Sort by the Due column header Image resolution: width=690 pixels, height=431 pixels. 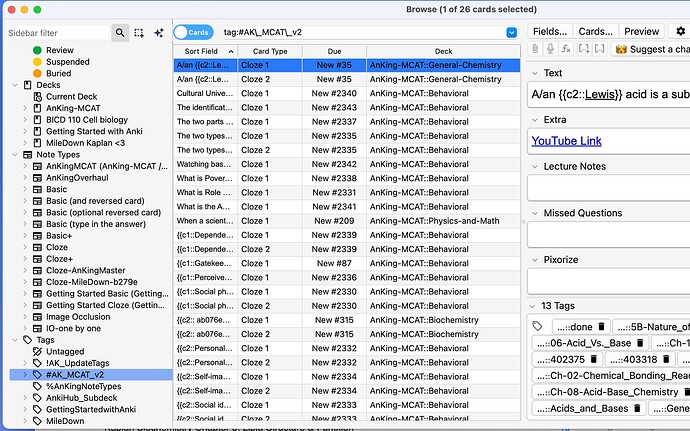(334, 51)
